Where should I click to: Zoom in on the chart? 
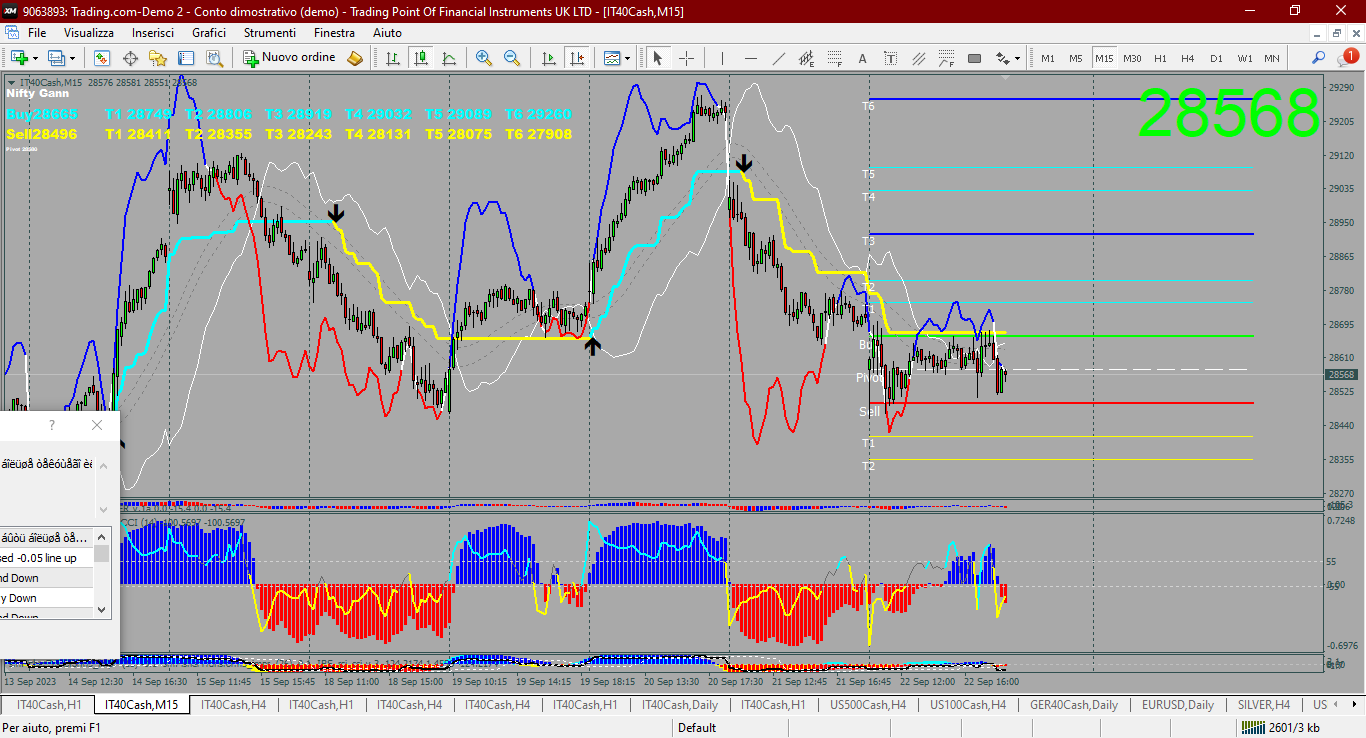pos(484,58)
